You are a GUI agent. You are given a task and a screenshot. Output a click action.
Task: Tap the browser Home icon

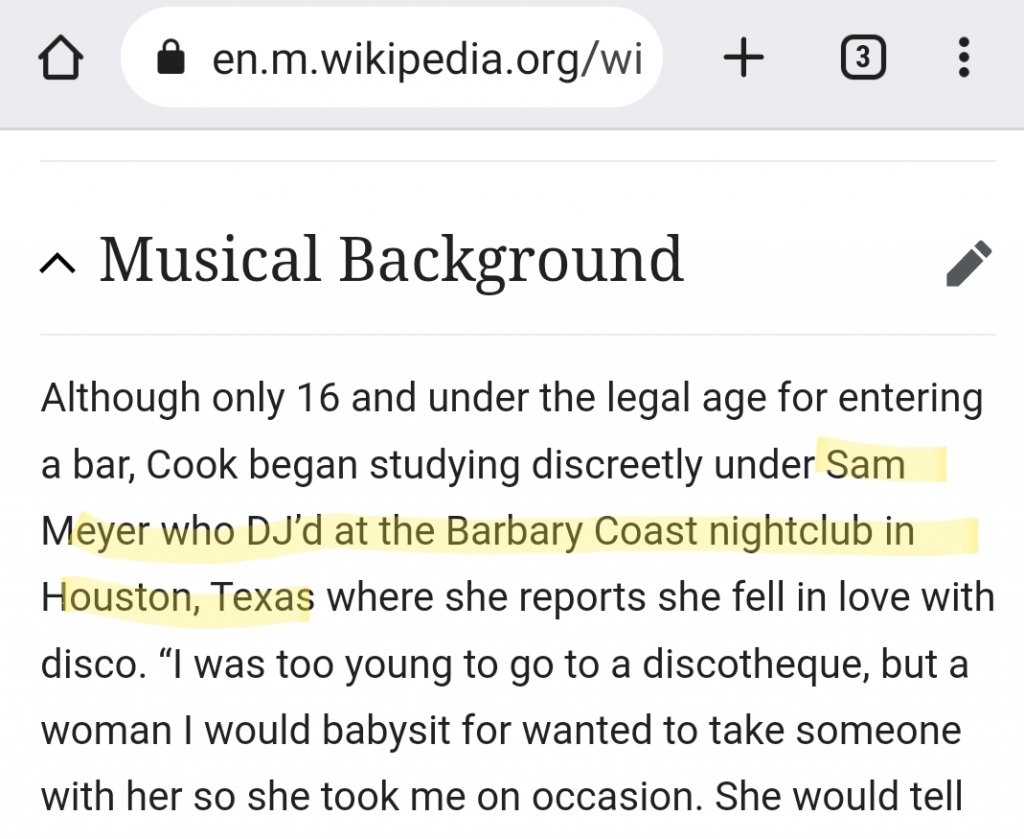click(x=60, y=60)
